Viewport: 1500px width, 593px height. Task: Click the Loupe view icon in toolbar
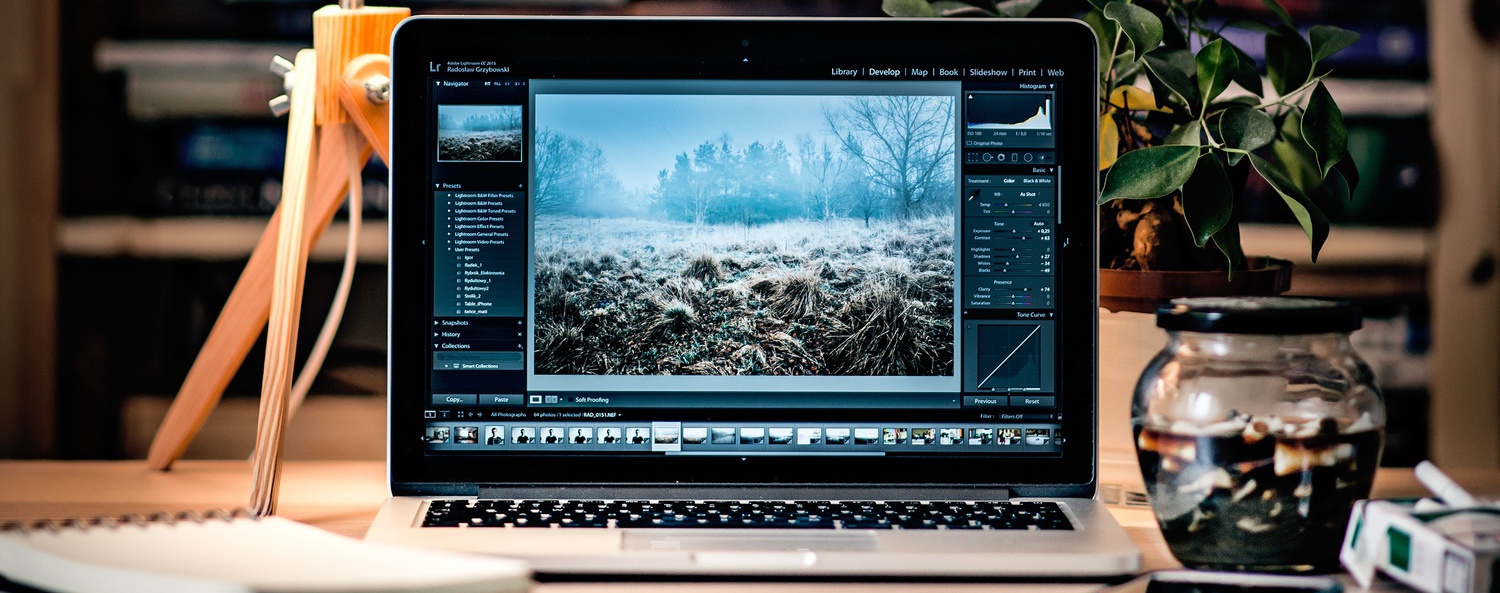536,399
